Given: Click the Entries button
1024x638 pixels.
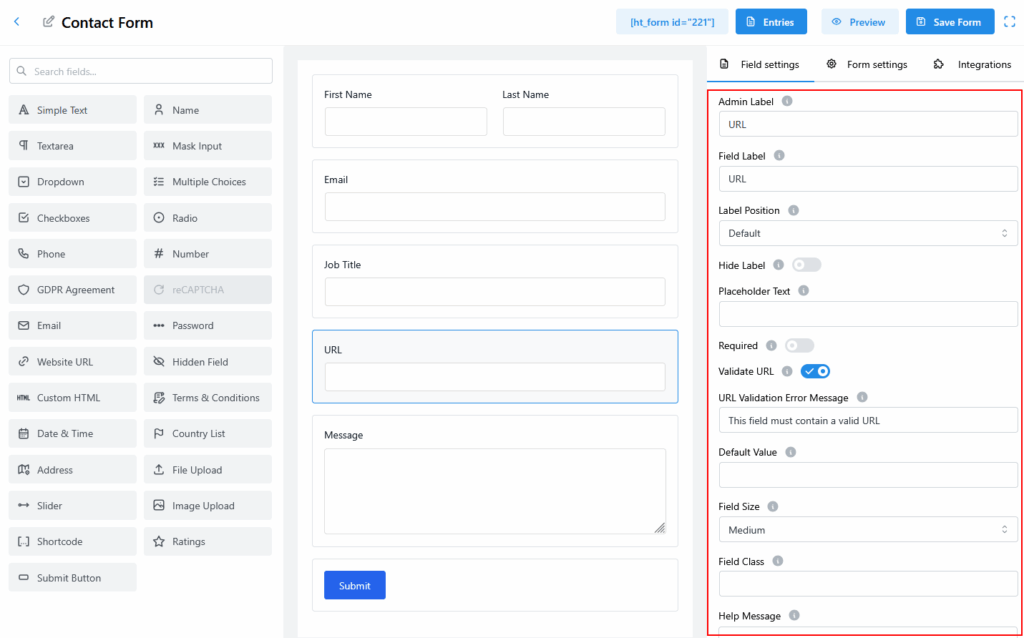Looking at the screenshot, I should click(770, 22).
